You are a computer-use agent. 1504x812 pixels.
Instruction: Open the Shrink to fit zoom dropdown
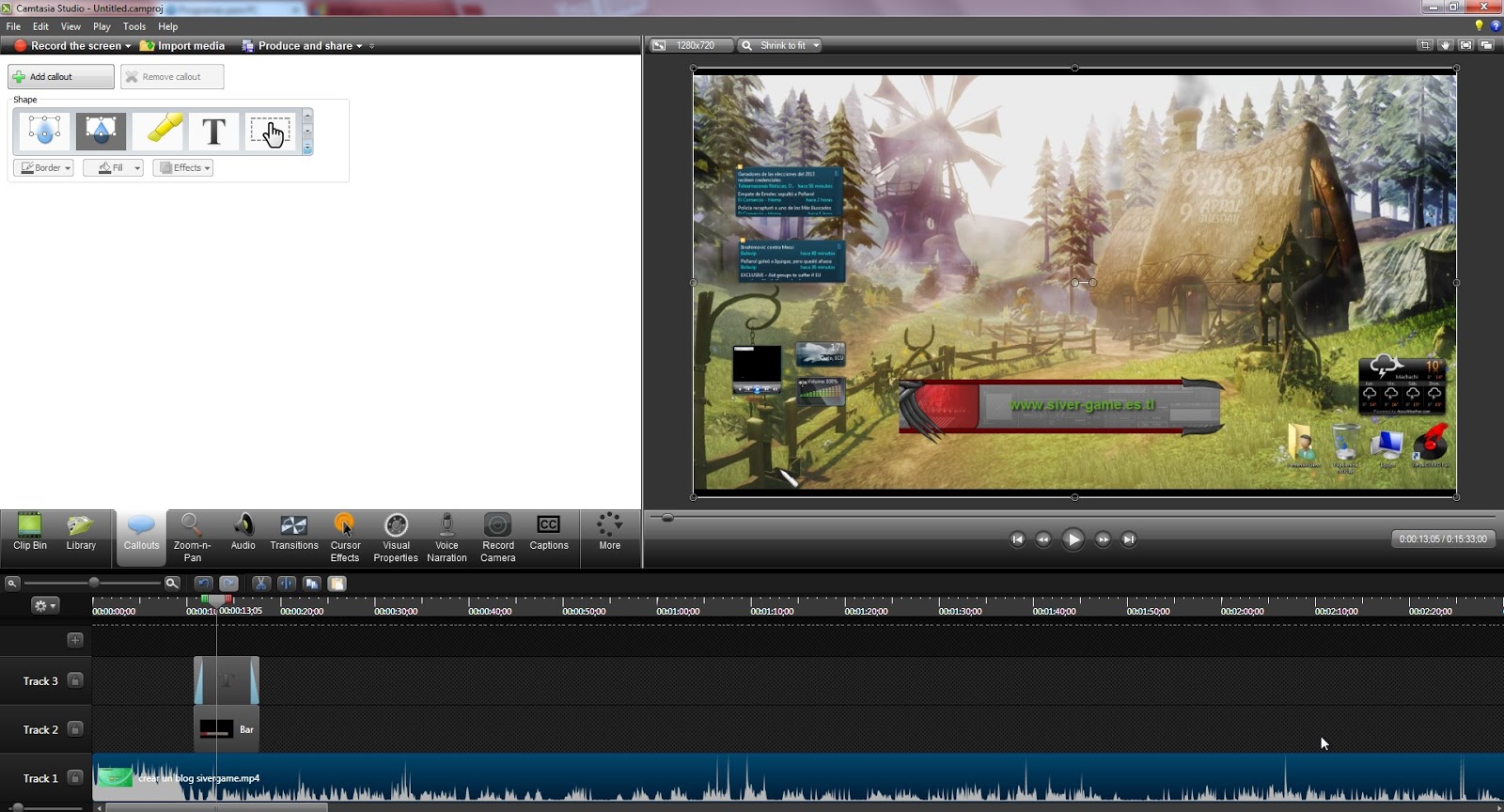point(779,45)
